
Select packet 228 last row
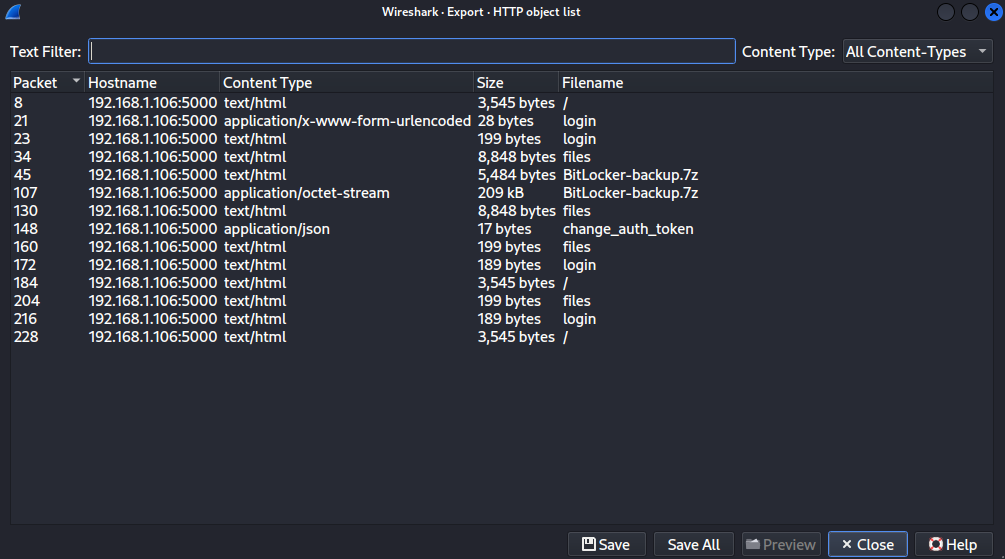(502, 337)
